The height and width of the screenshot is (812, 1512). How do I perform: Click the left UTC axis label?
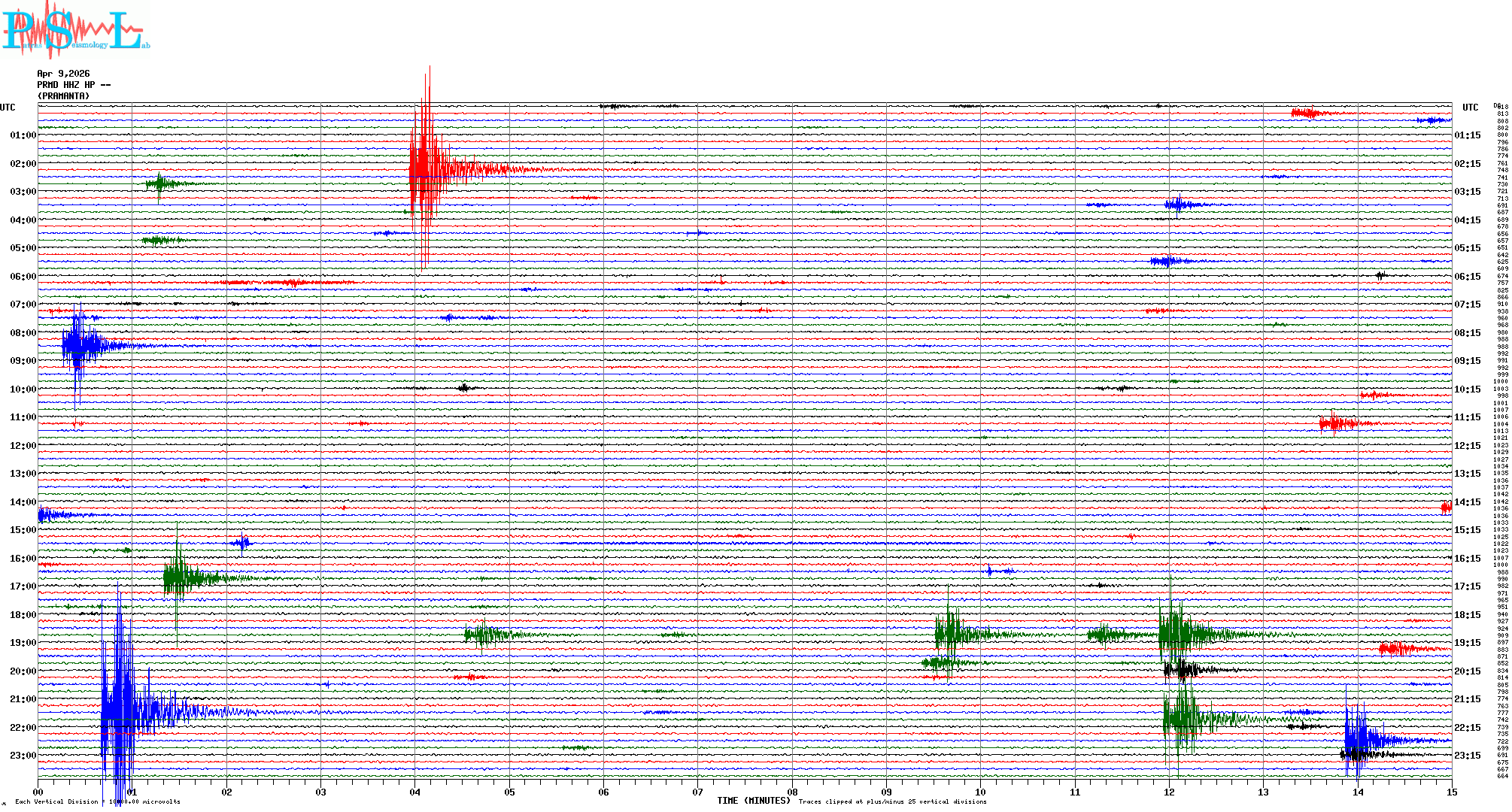click(x=8, y=108)
